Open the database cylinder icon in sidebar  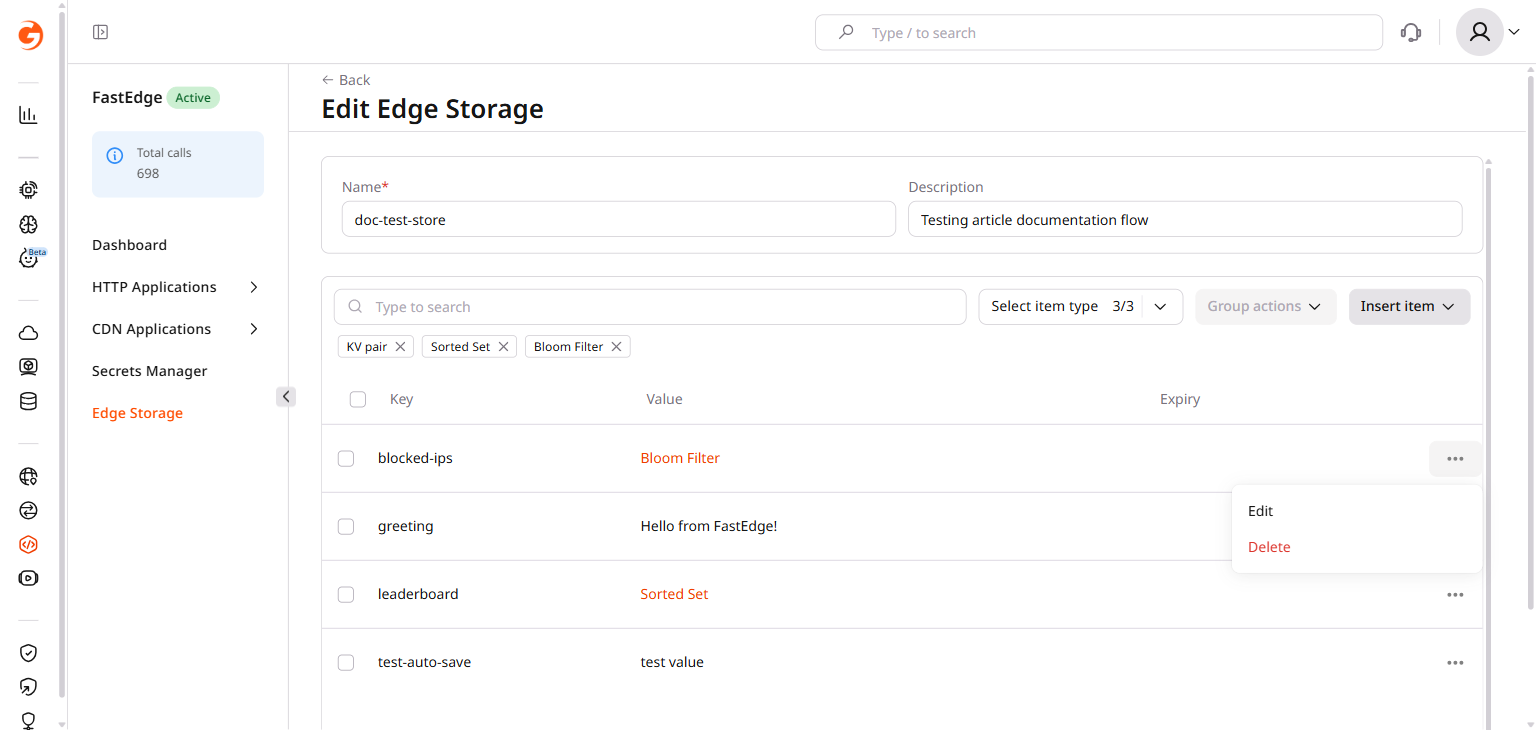28,402
